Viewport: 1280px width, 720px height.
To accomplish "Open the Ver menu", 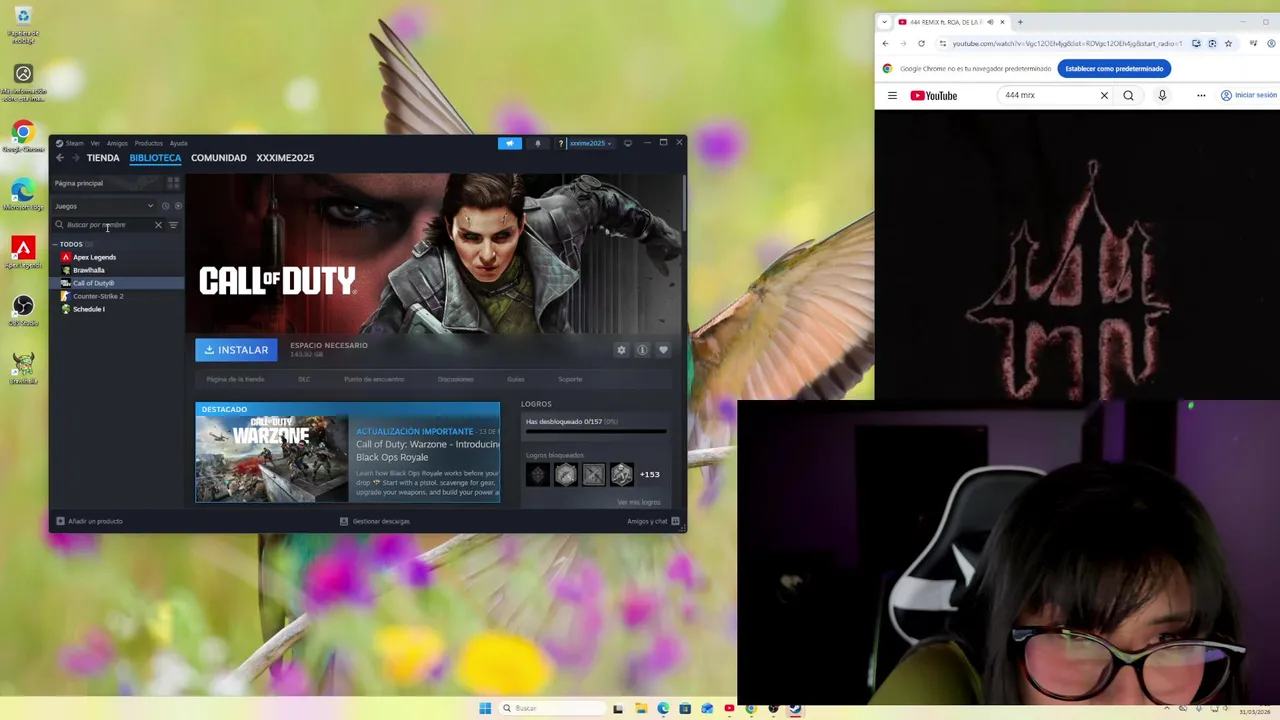I will (95, 143).
